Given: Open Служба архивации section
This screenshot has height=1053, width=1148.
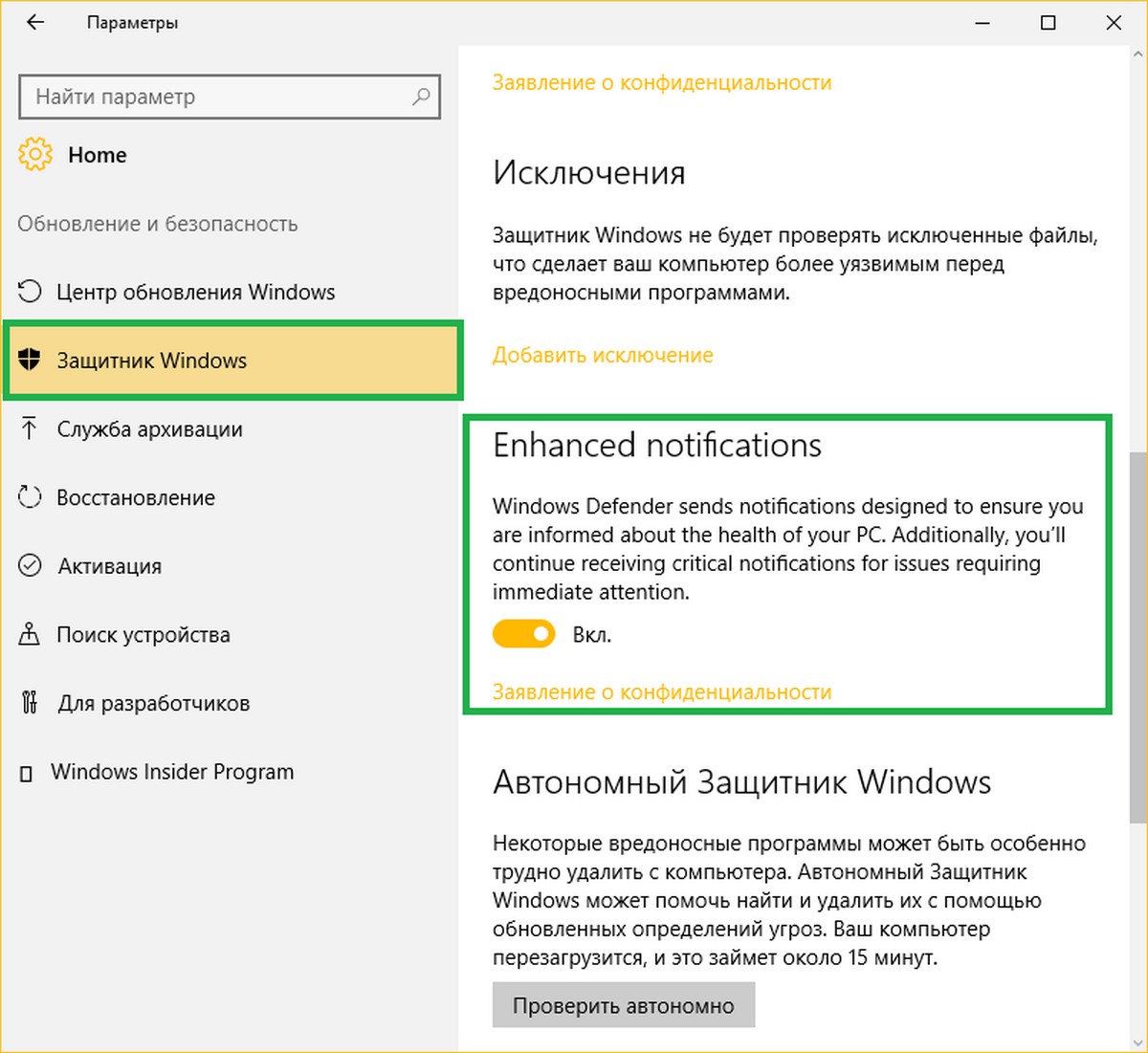Looking at the screenshot, I should (232, 428).
